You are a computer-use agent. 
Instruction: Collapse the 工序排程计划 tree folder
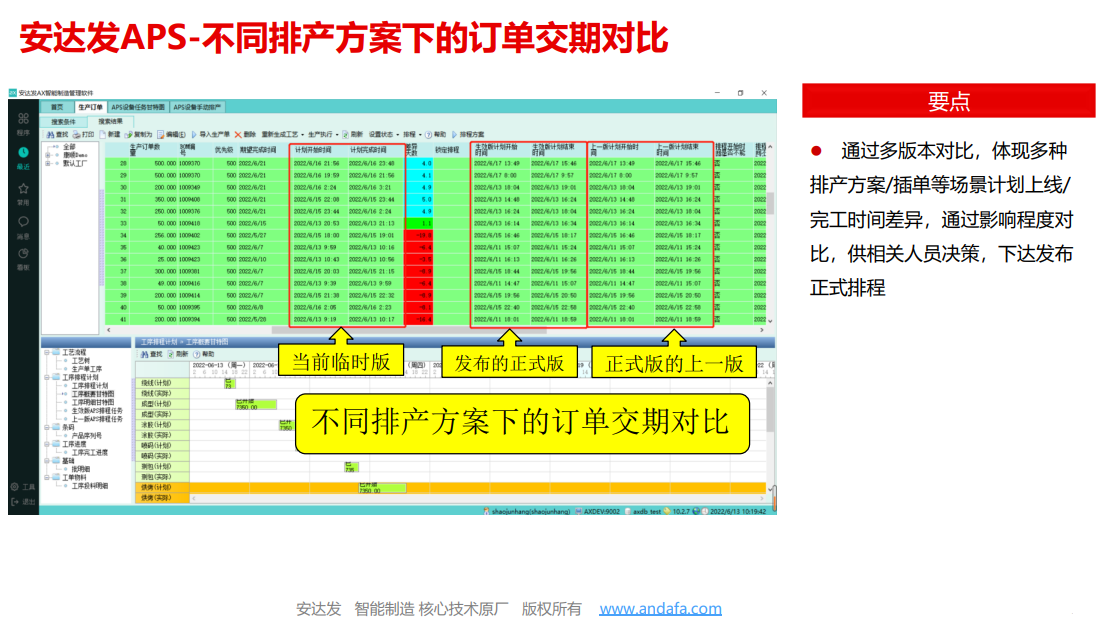pyautogui.click(x=47, y=378)
